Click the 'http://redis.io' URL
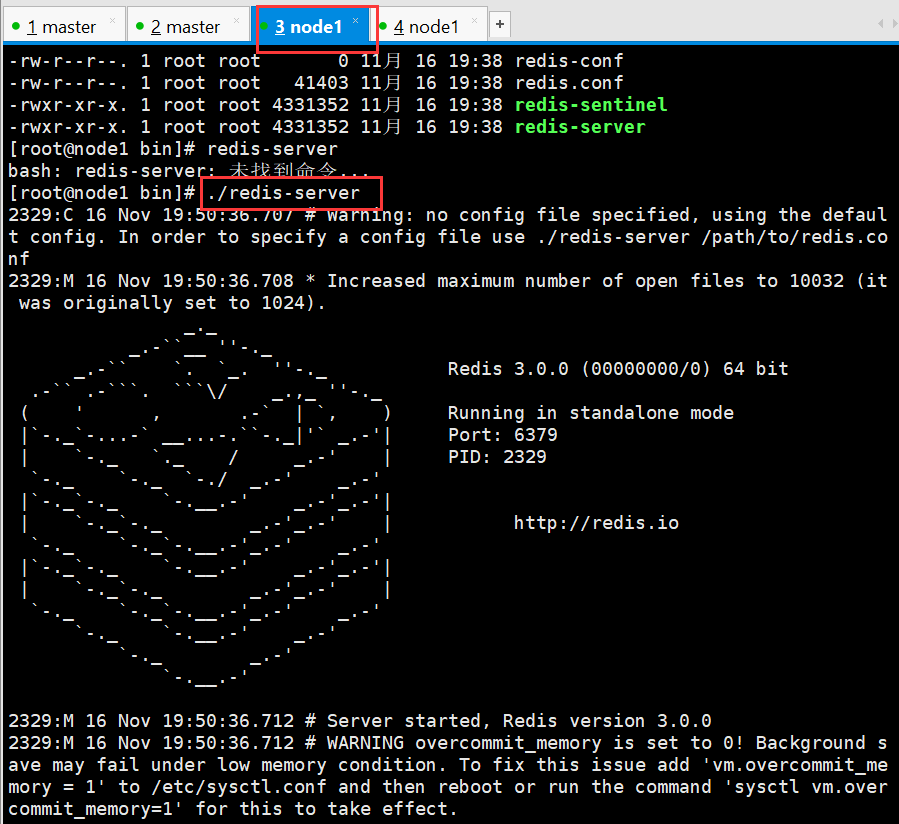Image resolution: width=899 pixels, height=824 pixels. (596, 523)
